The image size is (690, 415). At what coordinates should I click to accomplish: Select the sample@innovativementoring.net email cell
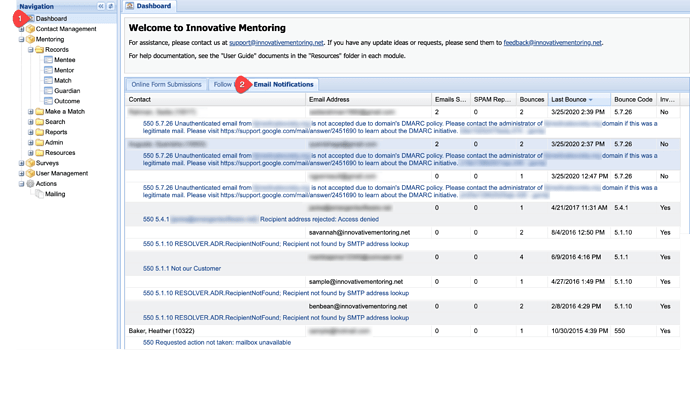coord(356,282)
